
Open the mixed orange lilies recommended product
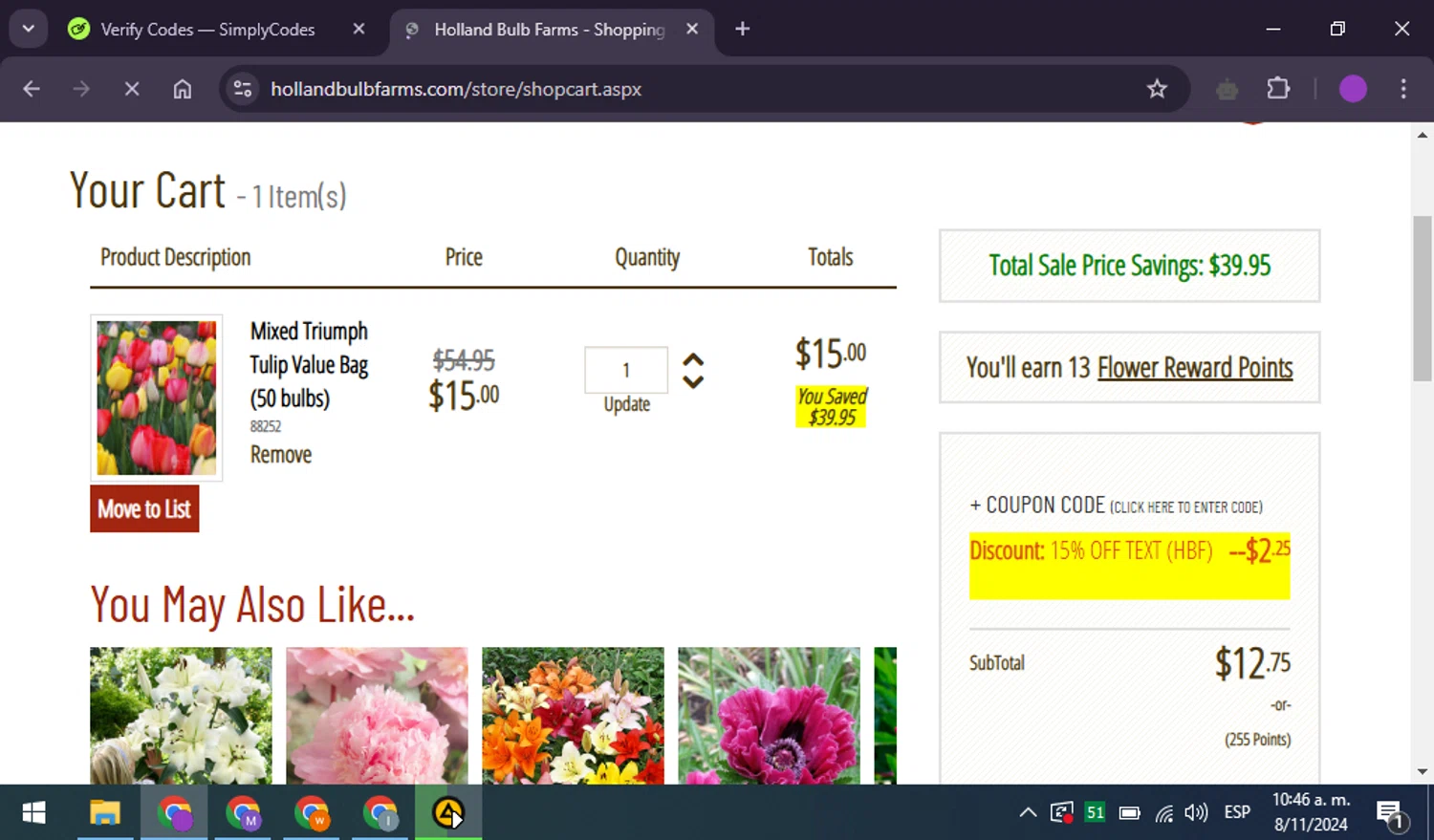tap(573, 716)
